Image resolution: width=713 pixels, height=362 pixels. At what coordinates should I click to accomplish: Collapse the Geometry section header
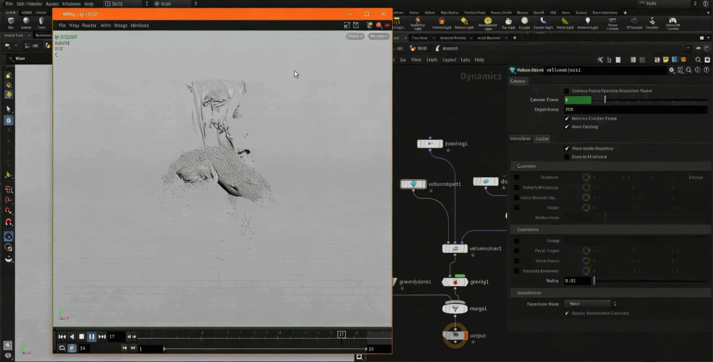click(x=610, y=166)
